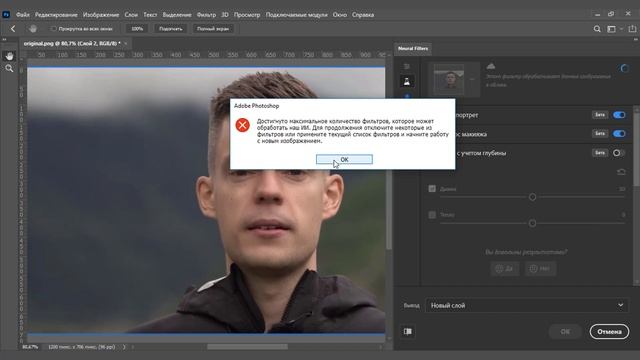Click the greyed OK button in Neural Filters
Screen dimensions: 640x360
[565, 331]
